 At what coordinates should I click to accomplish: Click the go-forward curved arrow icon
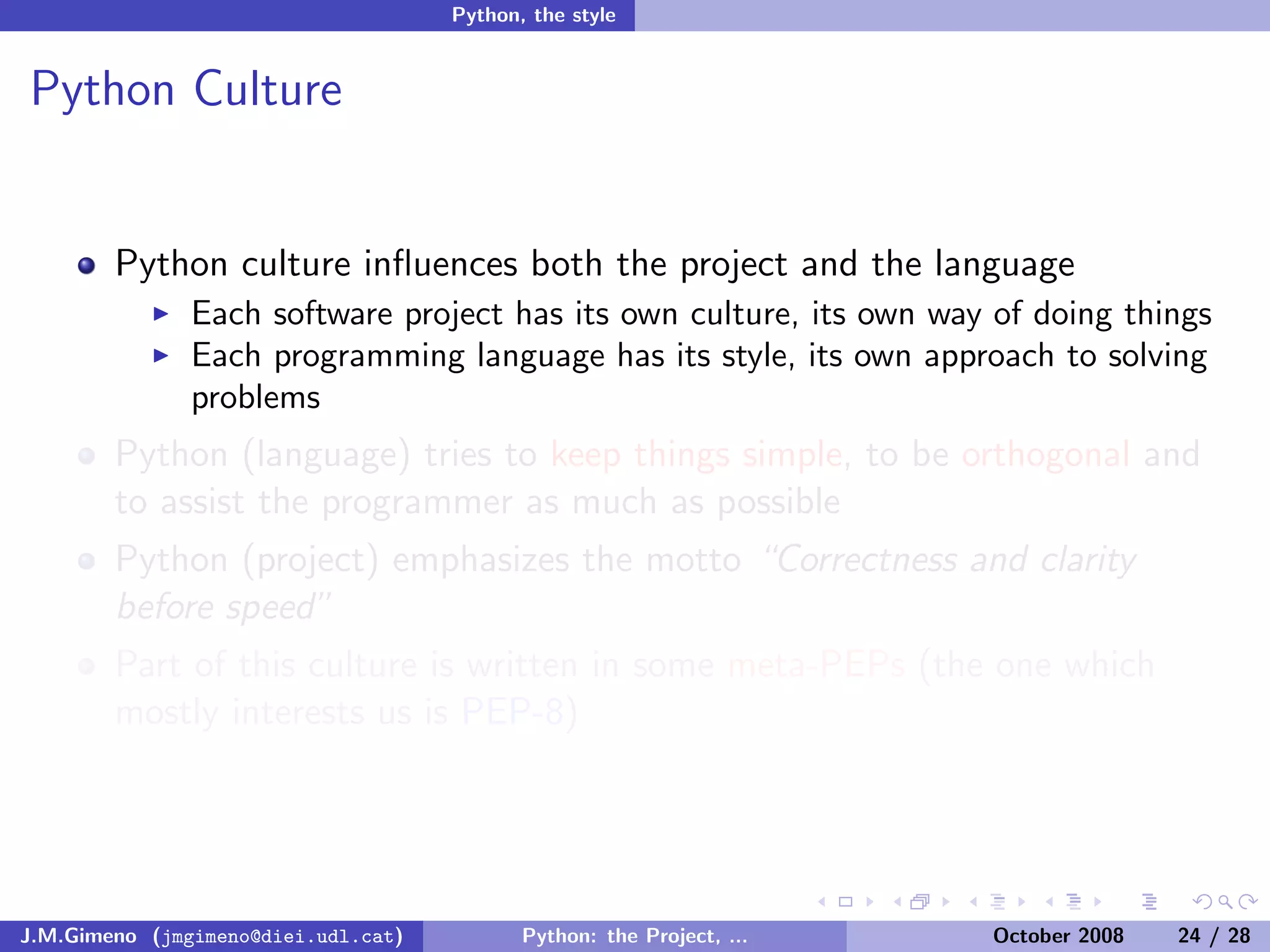point(1248,902)
